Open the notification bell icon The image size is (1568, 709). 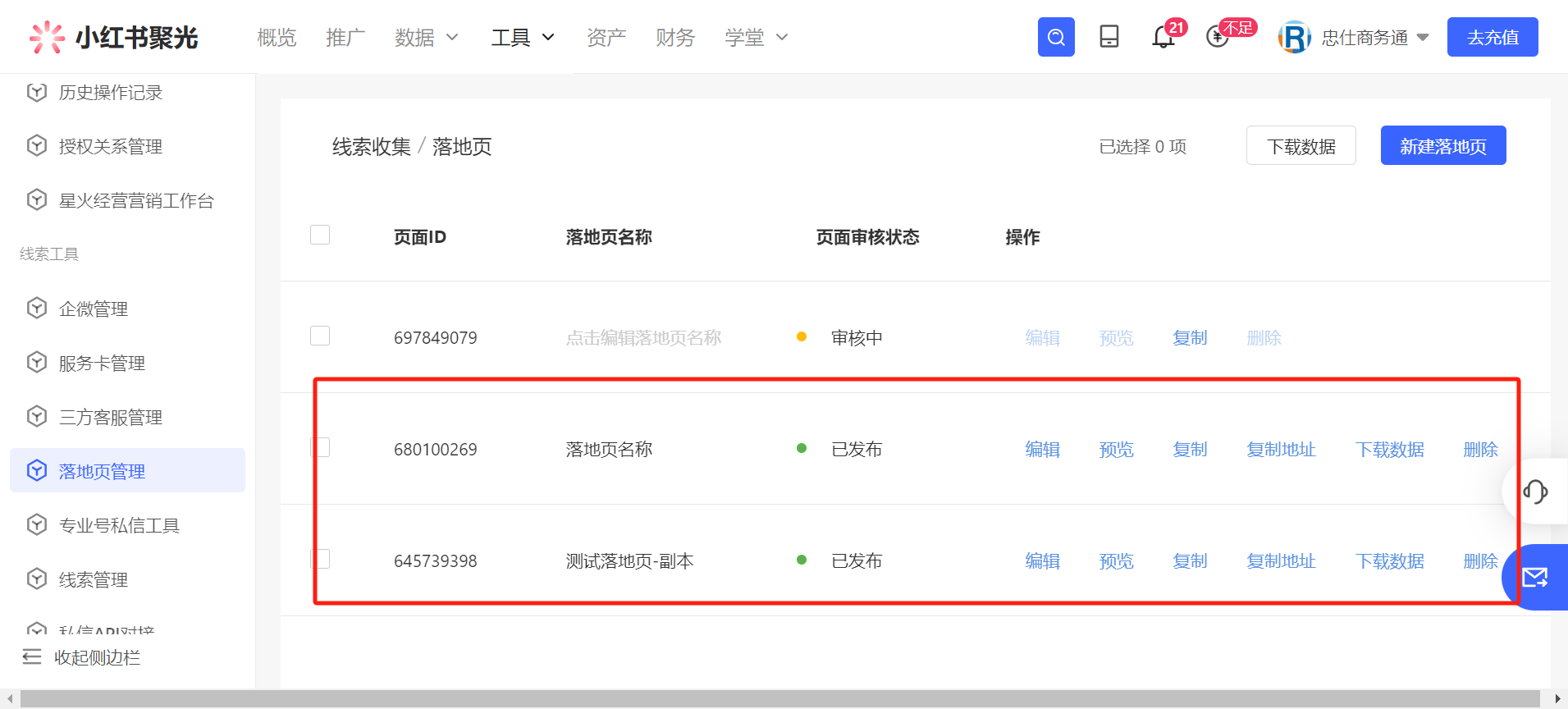(x=1163, y=37)
